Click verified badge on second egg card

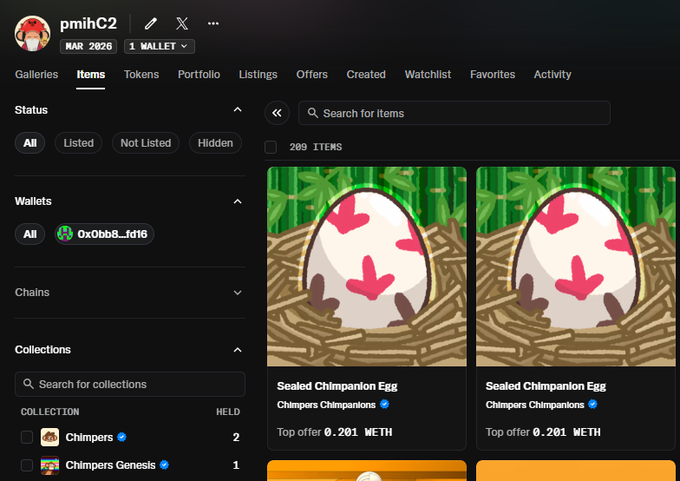coord(593,404)
